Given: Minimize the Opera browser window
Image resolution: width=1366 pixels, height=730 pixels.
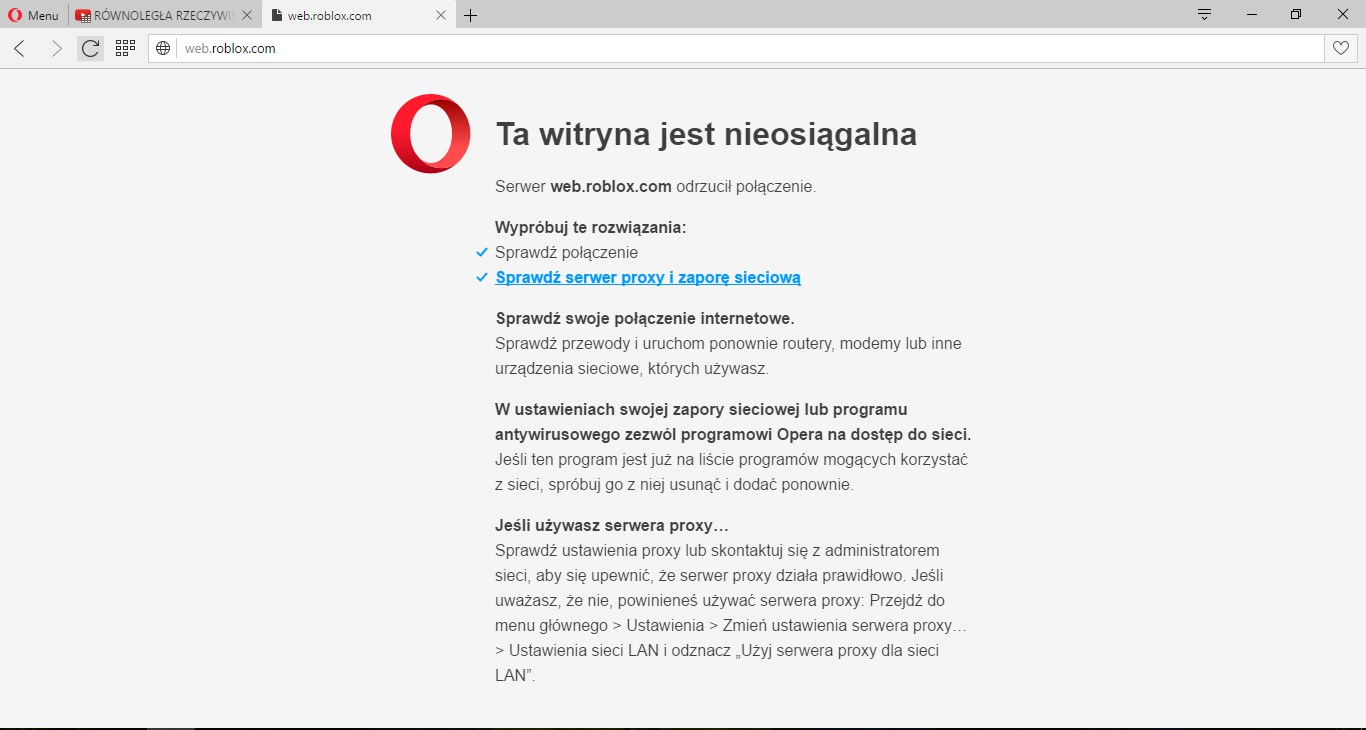Looking at the screenshot, I should [1252, 15].
